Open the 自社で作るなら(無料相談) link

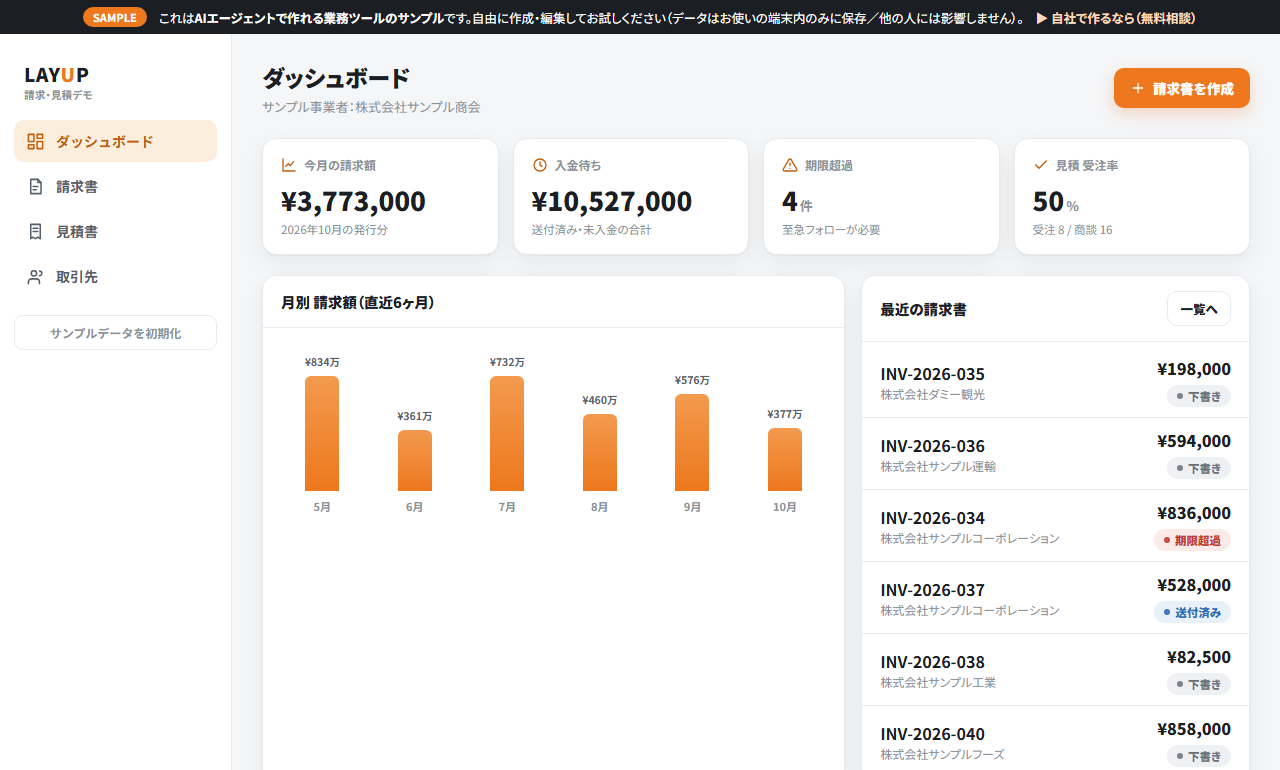click(1115, 18)
